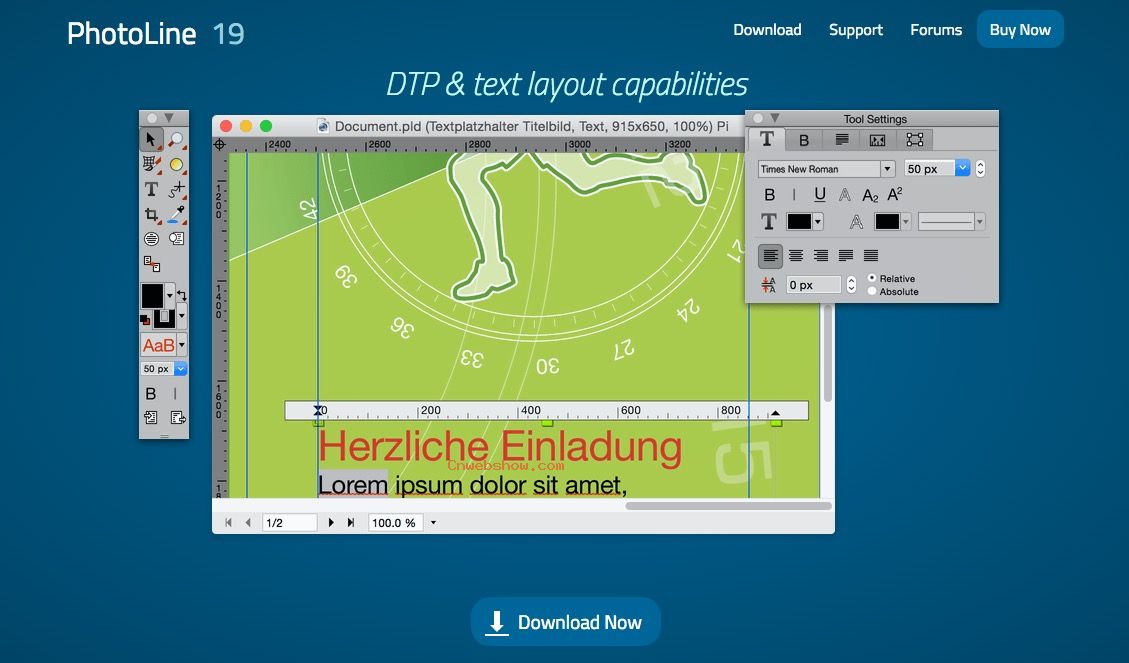The width and height of the screenshot is (1129, 663).
Task: Toggle Bold in the toolbox
Action: [150, 393]
